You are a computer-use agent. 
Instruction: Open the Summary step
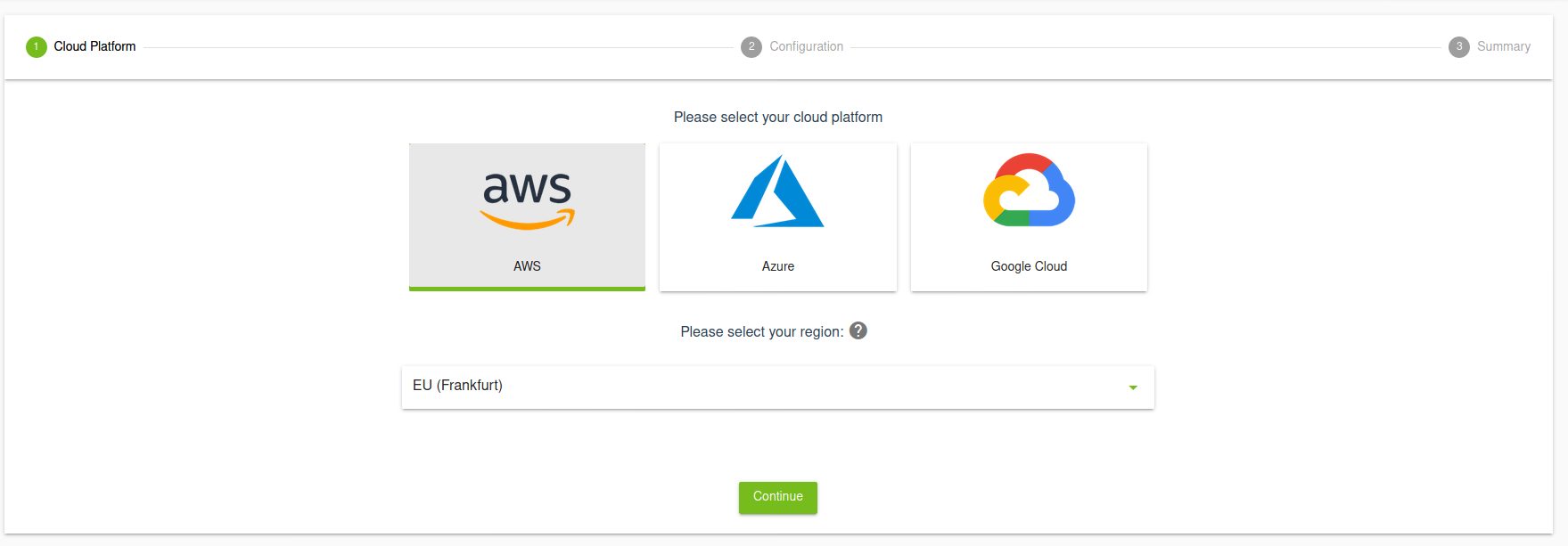[1490, 46]
